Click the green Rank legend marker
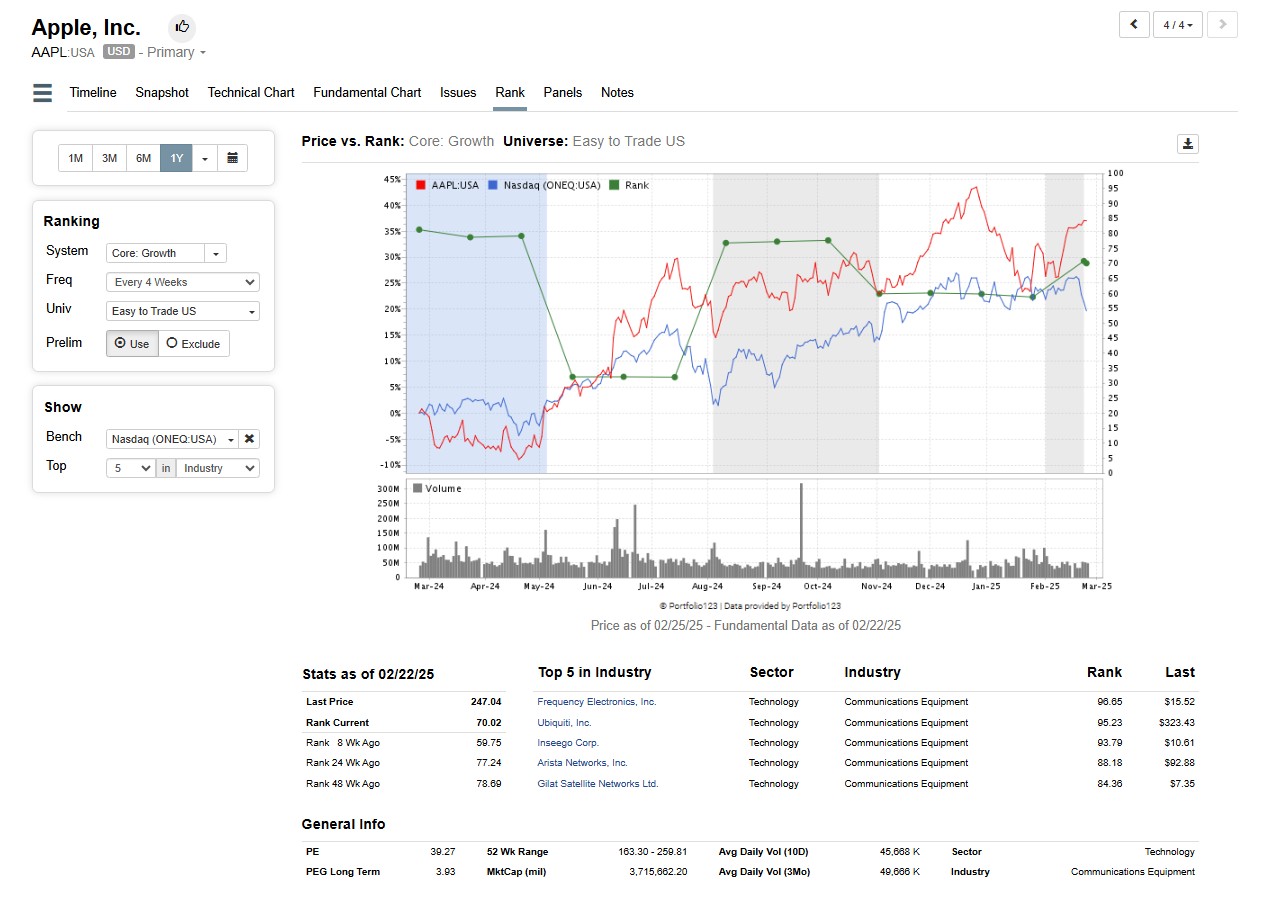1272x918 pixels. point(614,185)
